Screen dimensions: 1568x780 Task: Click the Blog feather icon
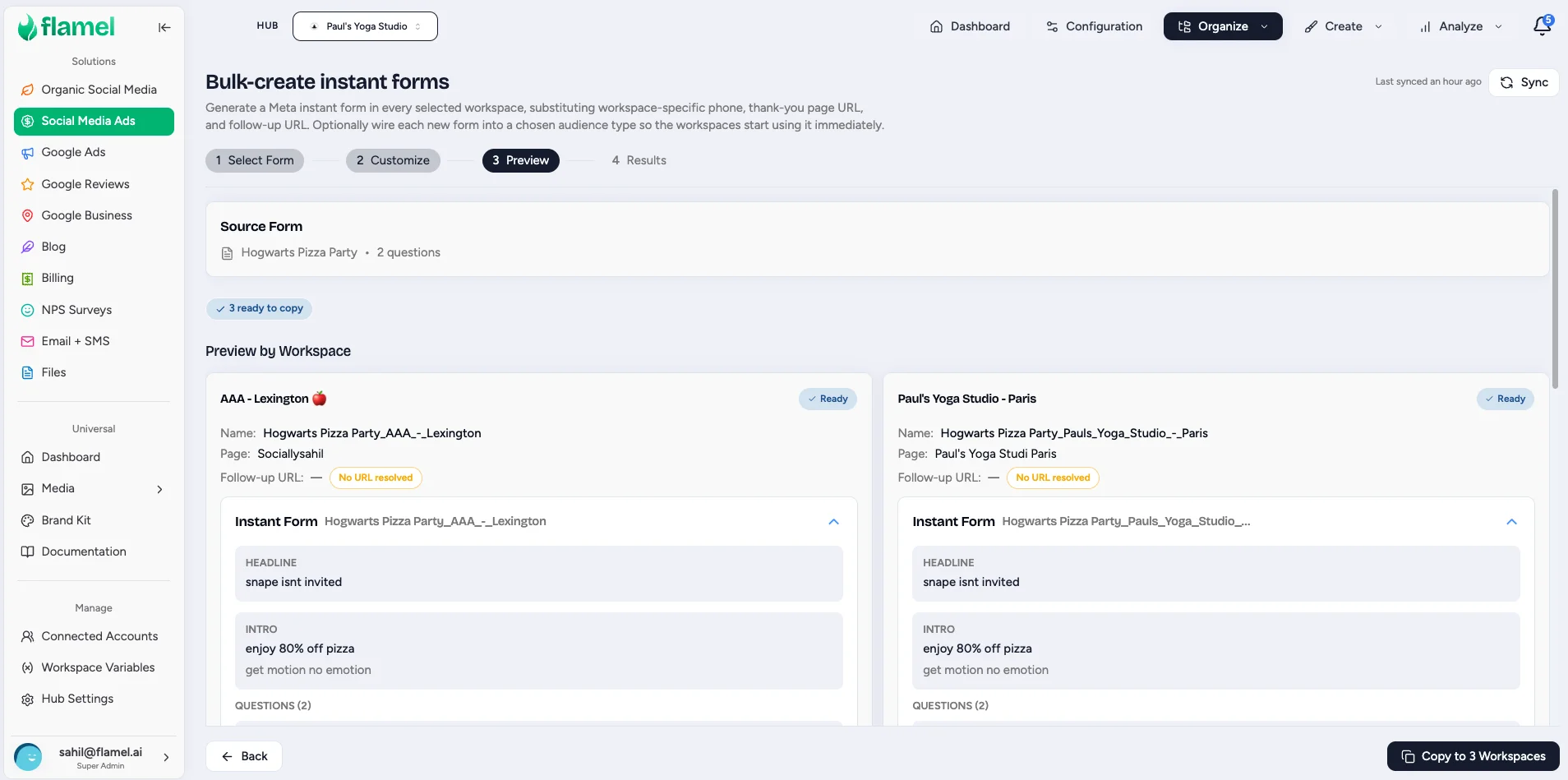coord(27,247)
